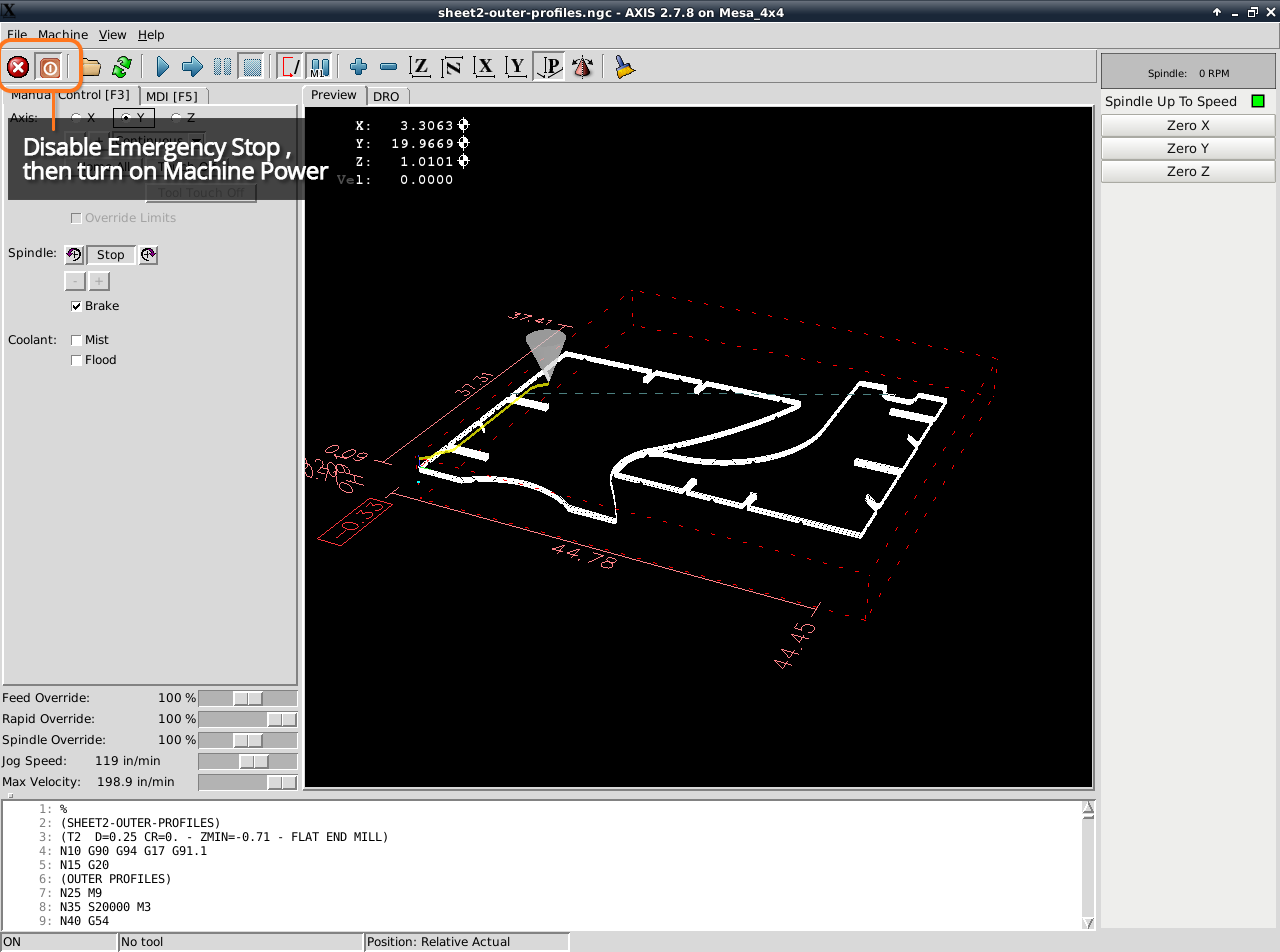Clear live plot with broom icon
Image resolution: width=1280 pixels, height=952 pixels.
[x=624, y=67]
